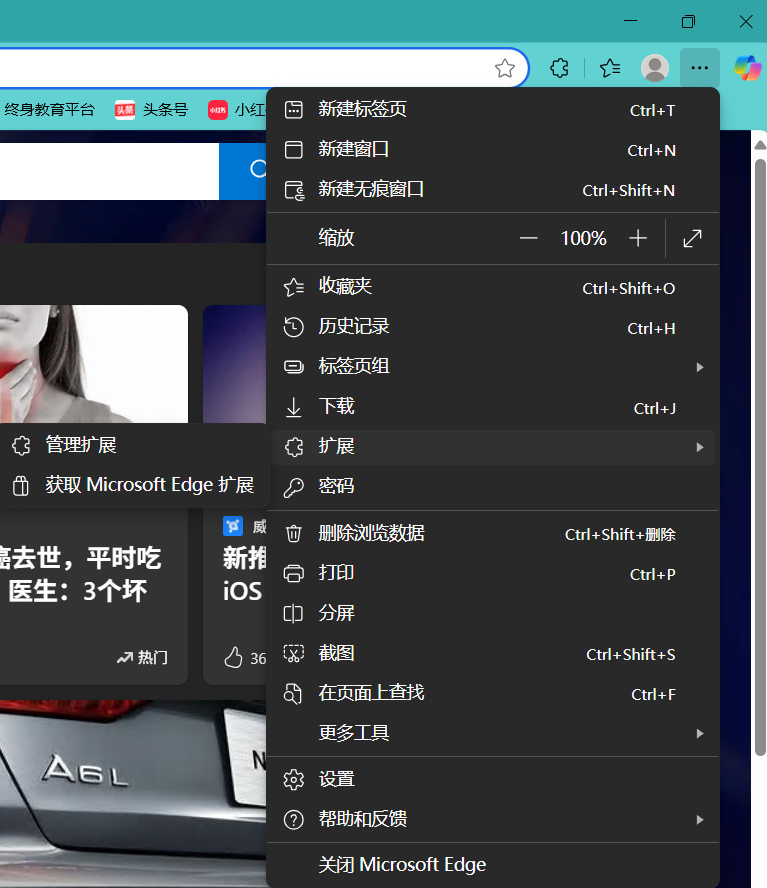Choose 关闭 Microsoft Edge
The image size is (767, 888).
click(493, 865)
